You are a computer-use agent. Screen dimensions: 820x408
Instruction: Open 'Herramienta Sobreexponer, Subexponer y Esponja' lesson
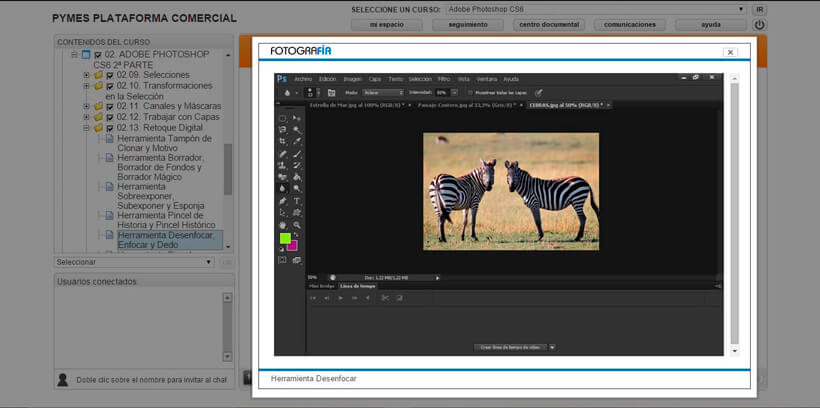pos(161,196)
